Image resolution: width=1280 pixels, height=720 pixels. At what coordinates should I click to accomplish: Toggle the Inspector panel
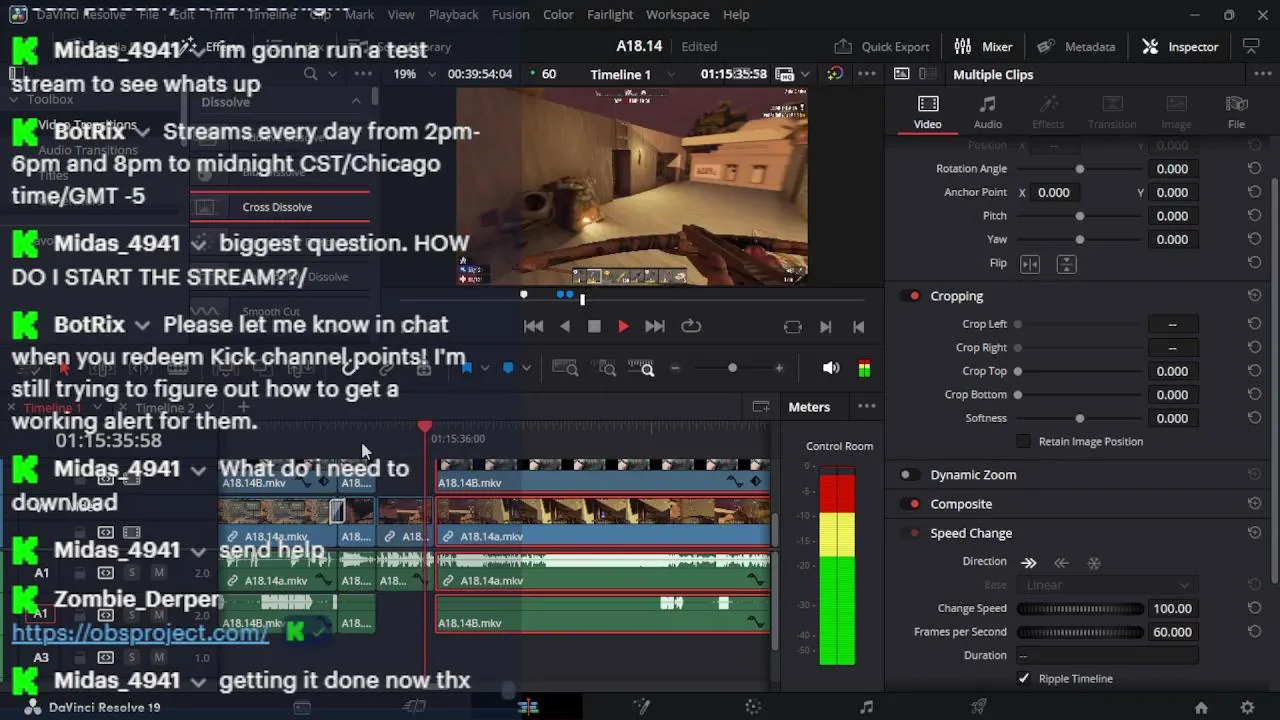1180,46
